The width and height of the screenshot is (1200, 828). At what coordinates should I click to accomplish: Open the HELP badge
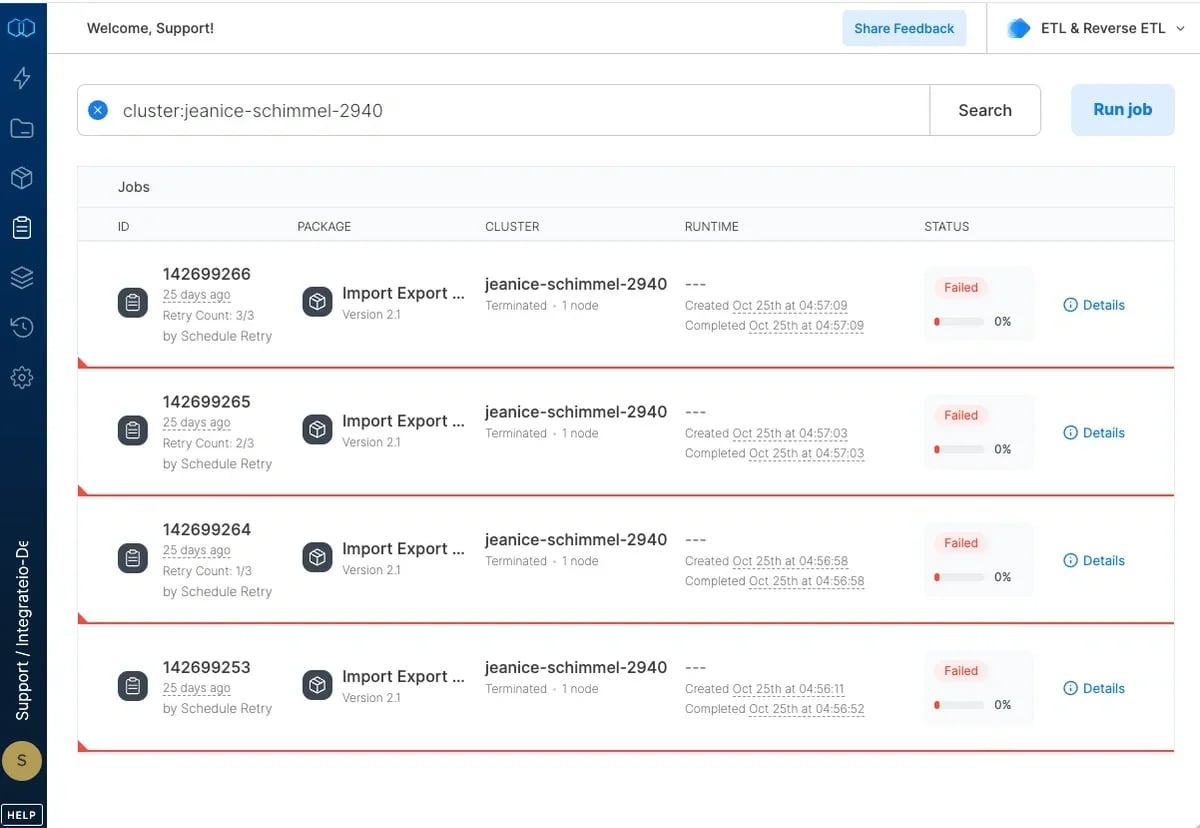tap(22, 815)
